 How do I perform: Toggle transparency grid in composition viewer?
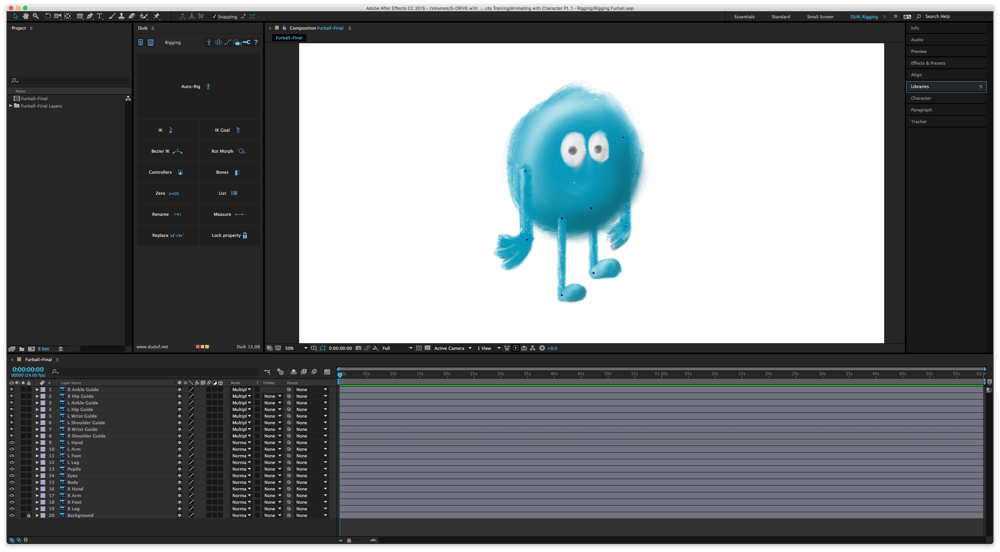coord(427,348)
